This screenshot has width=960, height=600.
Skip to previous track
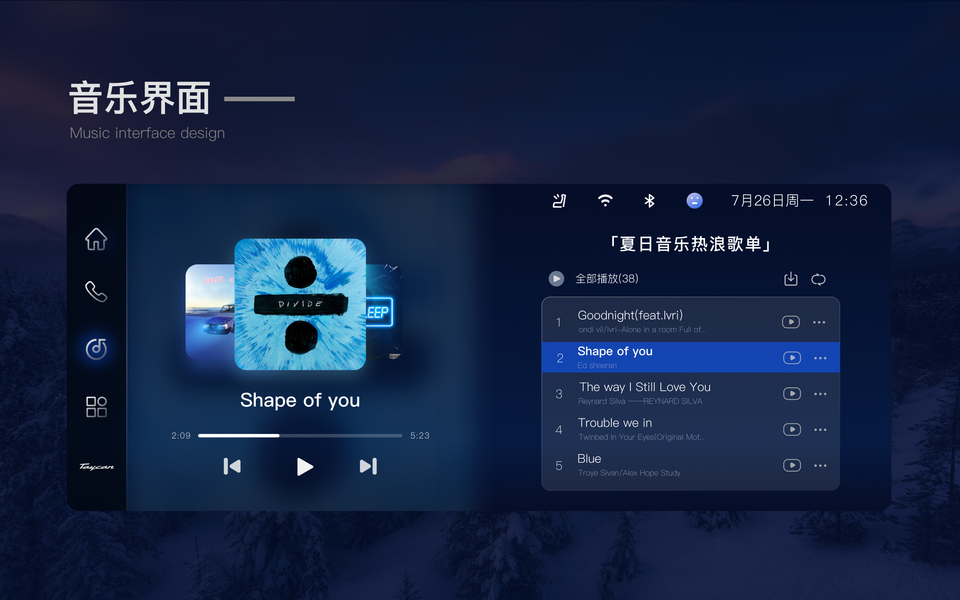(x=232, y=467)
